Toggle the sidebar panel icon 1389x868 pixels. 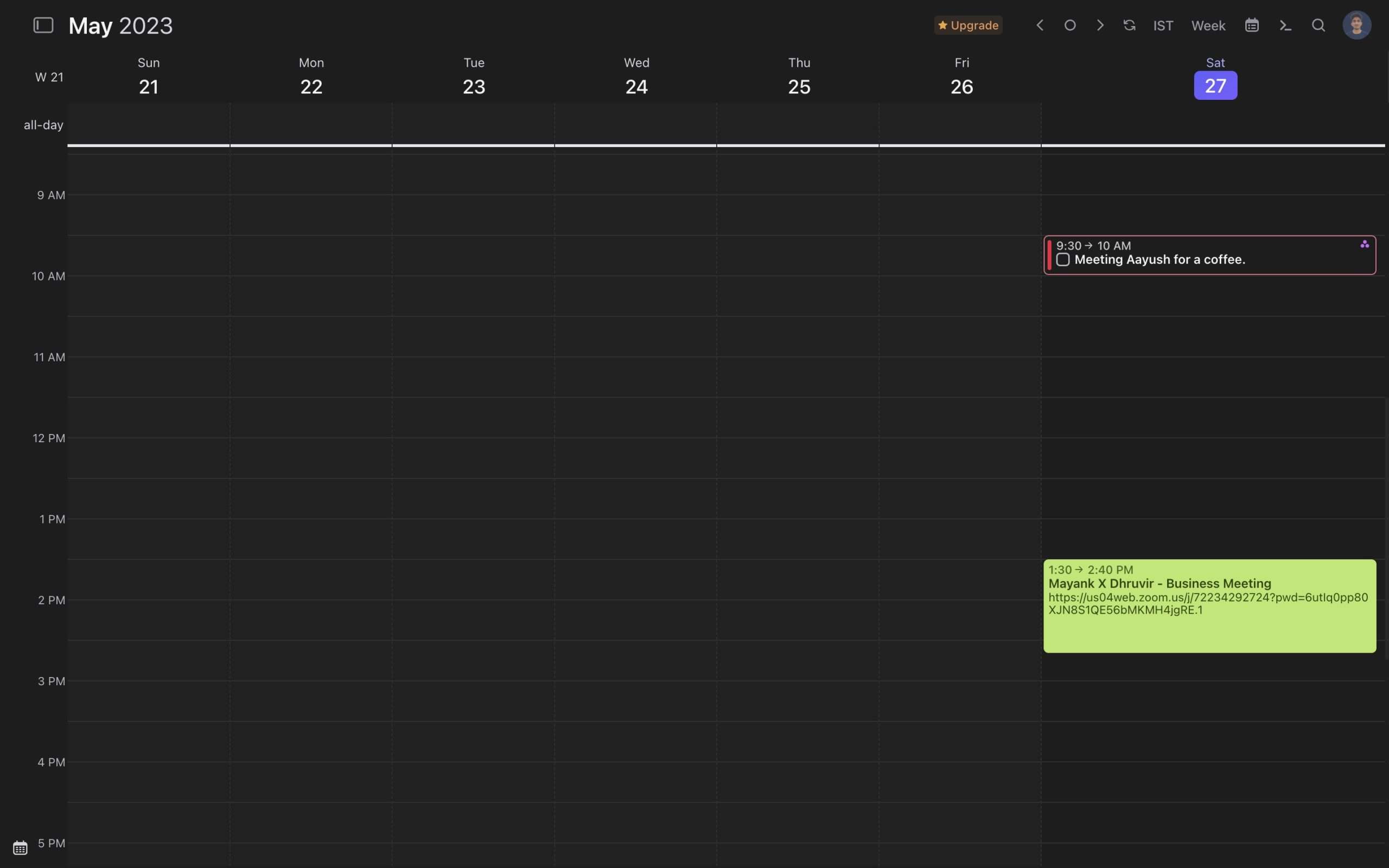coord(43,25)
